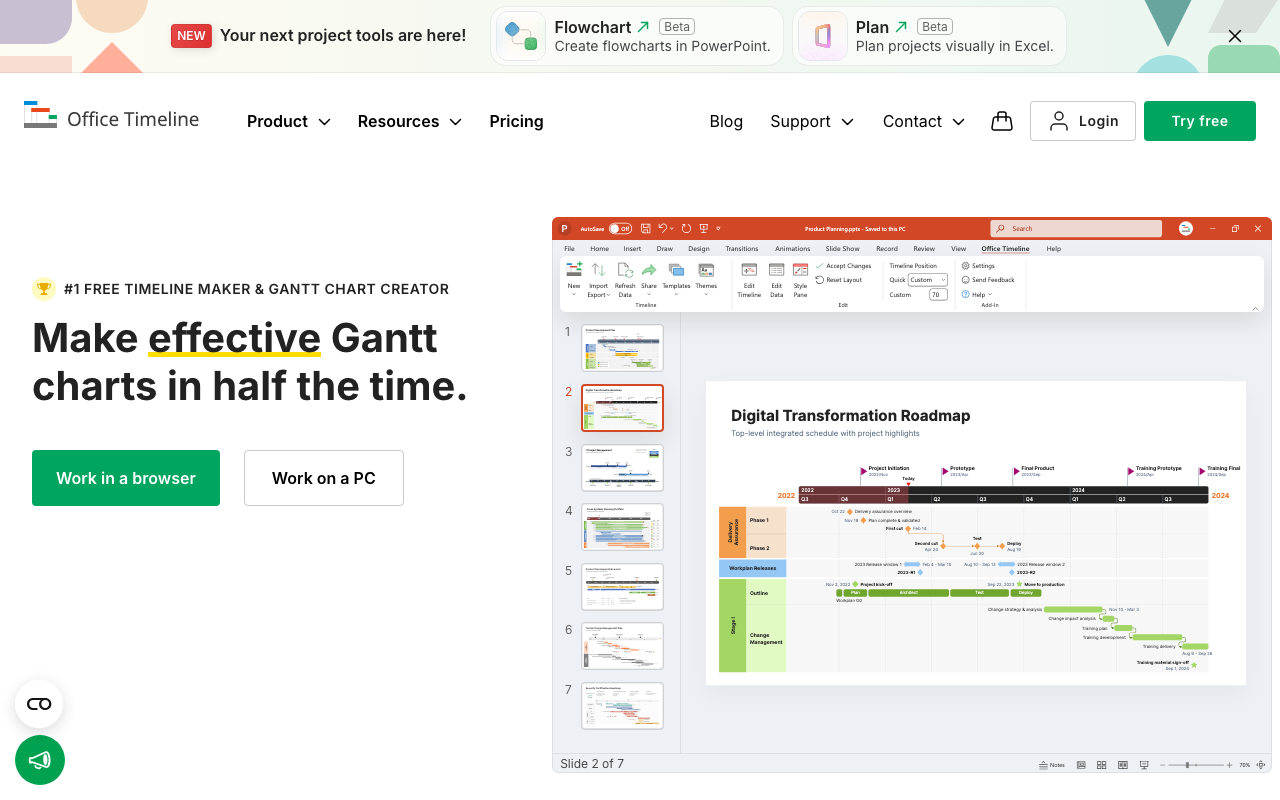Open the Quick timeline position Custom dropdown
The width and height of the screenshot is (1280, 800).
click(x=930, y=279)
